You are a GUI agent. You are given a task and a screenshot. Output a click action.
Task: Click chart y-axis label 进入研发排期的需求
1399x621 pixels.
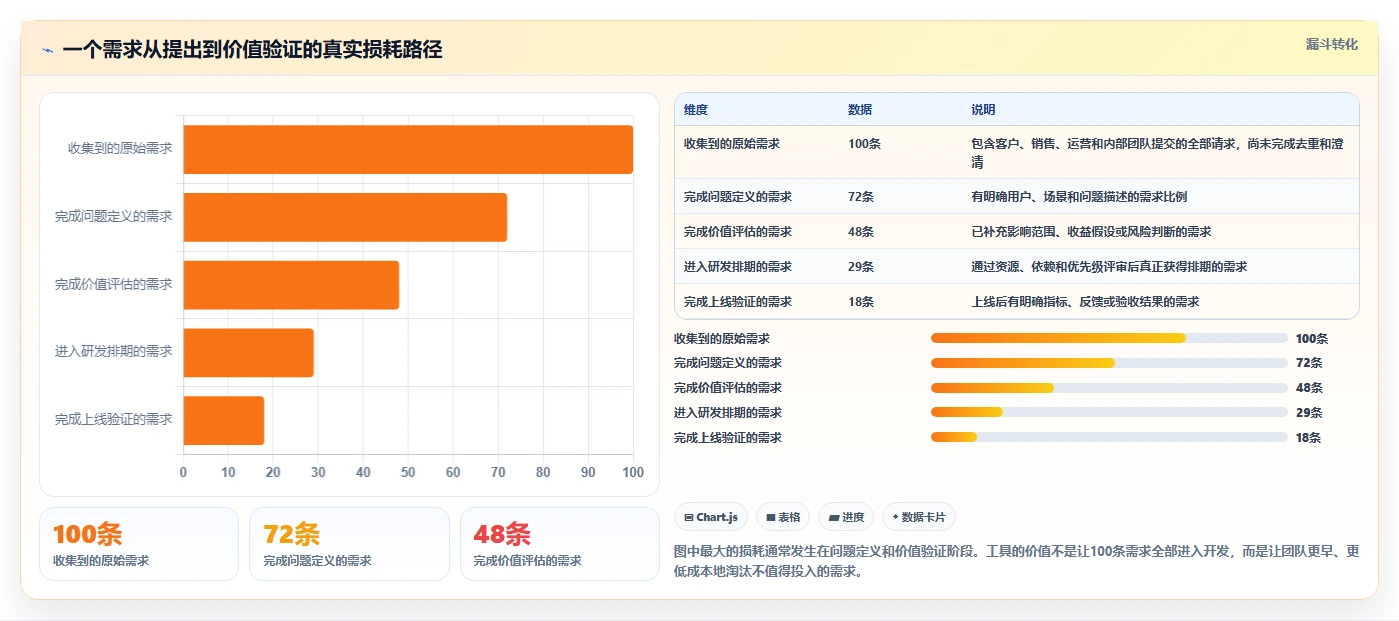pyautogui.click(x=114, y=351)
